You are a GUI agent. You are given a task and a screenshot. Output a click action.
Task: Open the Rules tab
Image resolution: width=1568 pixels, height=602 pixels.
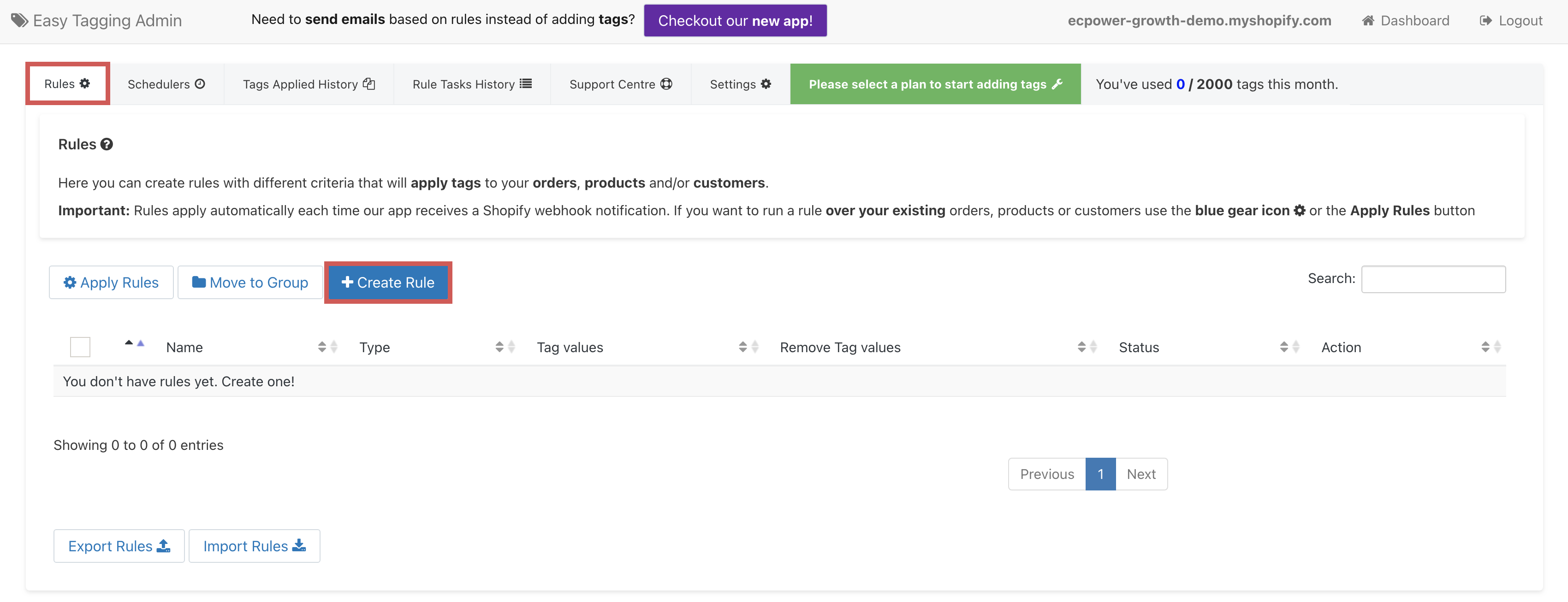pos(67,83)
